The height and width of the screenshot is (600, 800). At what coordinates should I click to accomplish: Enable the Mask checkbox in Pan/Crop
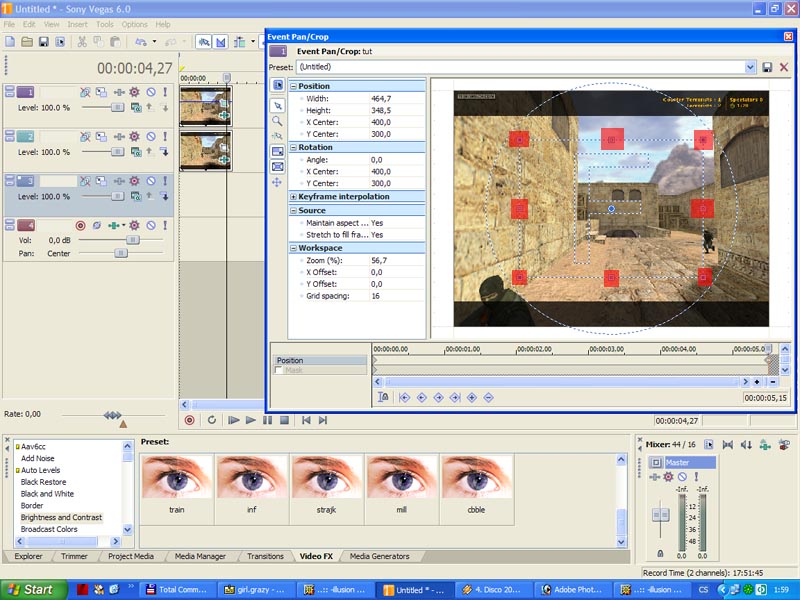[x=279, y=370]
